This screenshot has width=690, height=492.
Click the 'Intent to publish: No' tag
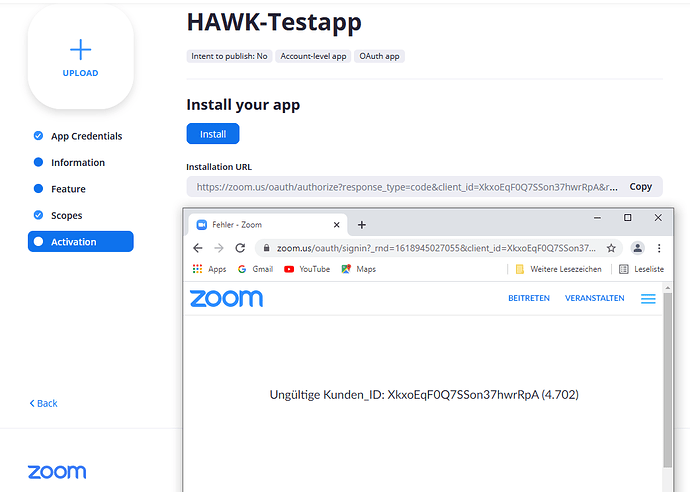(x=229, y=56)
